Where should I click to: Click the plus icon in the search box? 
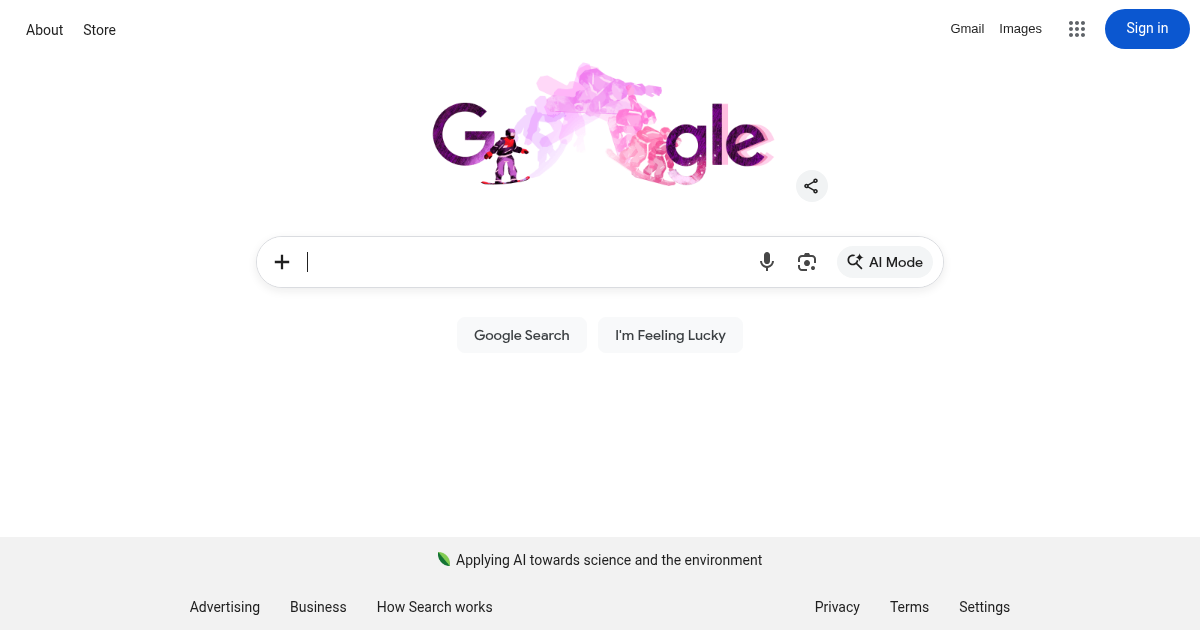[282, 262]
